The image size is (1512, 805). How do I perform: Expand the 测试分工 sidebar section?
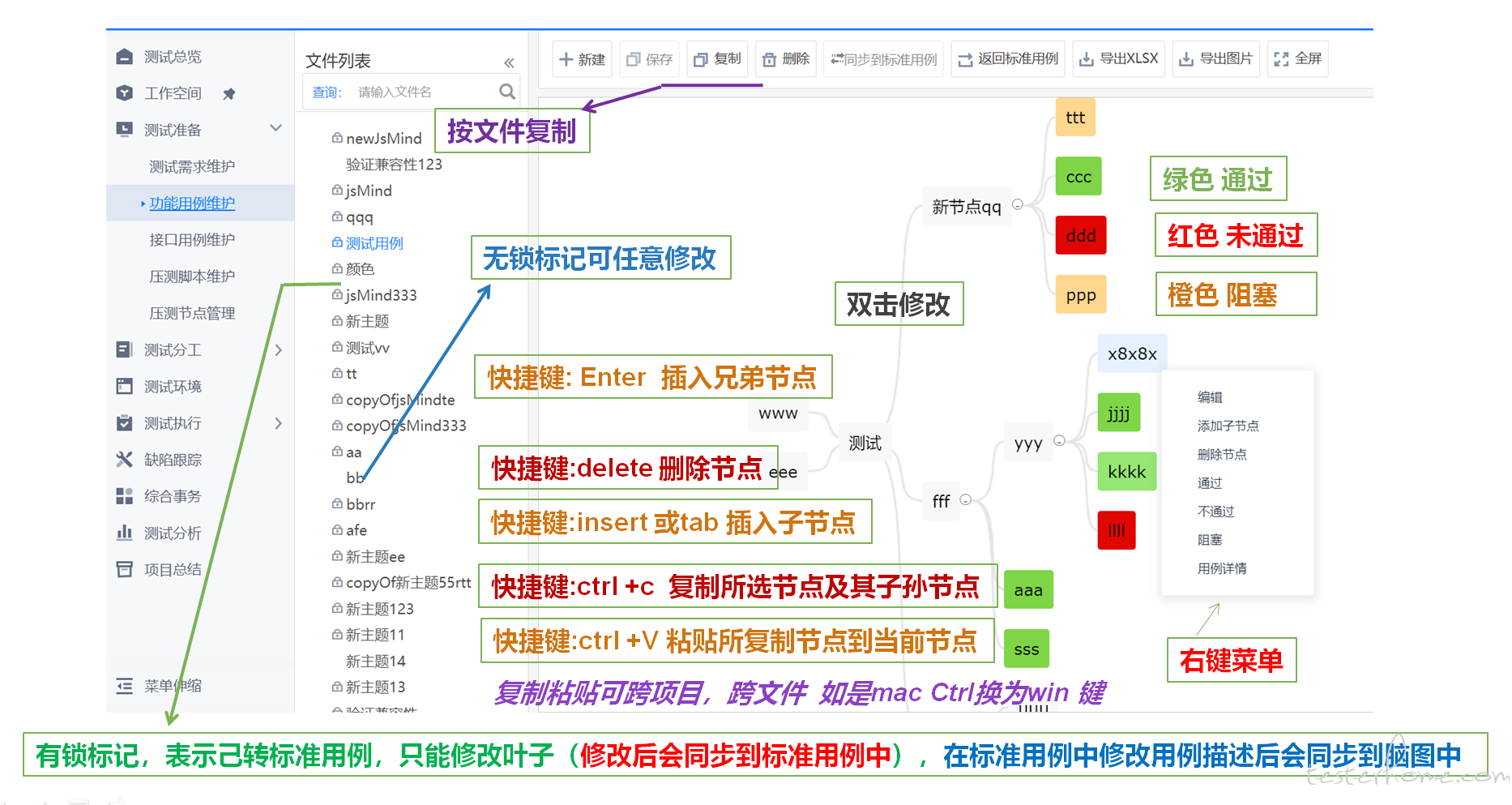[278, 349]
